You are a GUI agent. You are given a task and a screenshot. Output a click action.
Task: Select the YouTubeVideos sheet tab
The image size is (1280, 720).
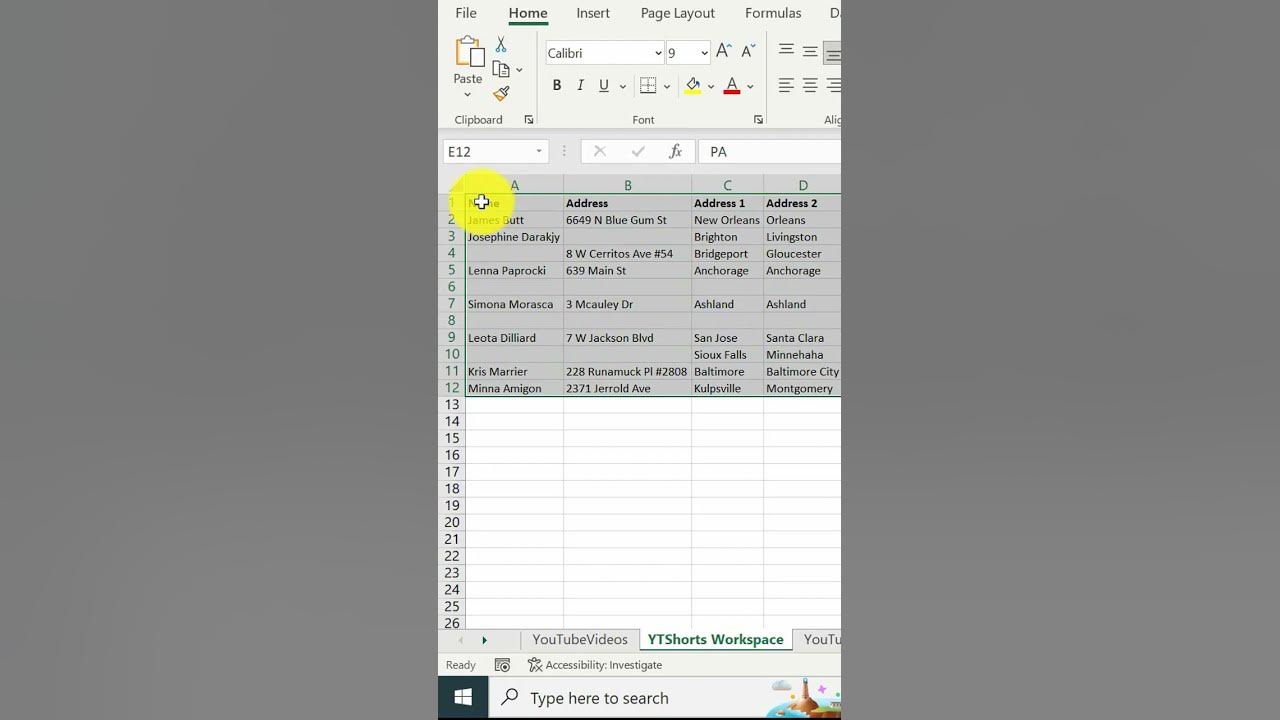tap(580, 639)
